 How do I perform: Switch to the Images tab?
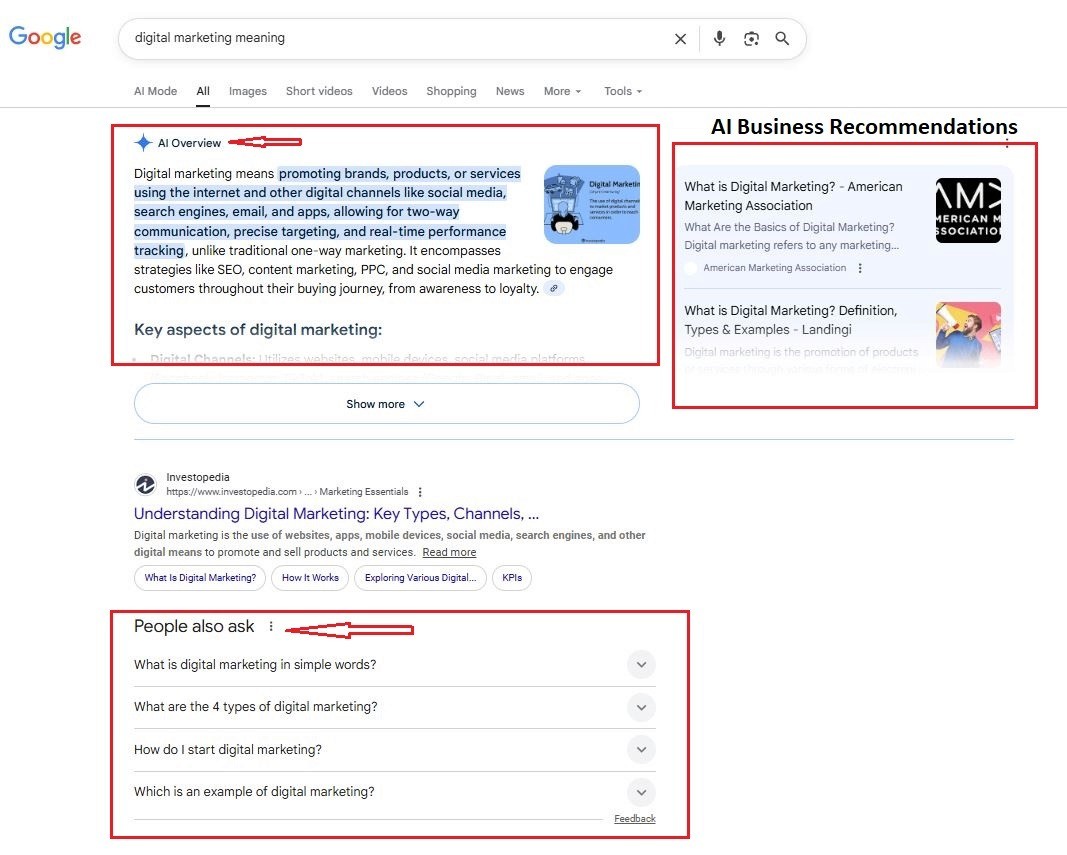[x=247, y=91]
